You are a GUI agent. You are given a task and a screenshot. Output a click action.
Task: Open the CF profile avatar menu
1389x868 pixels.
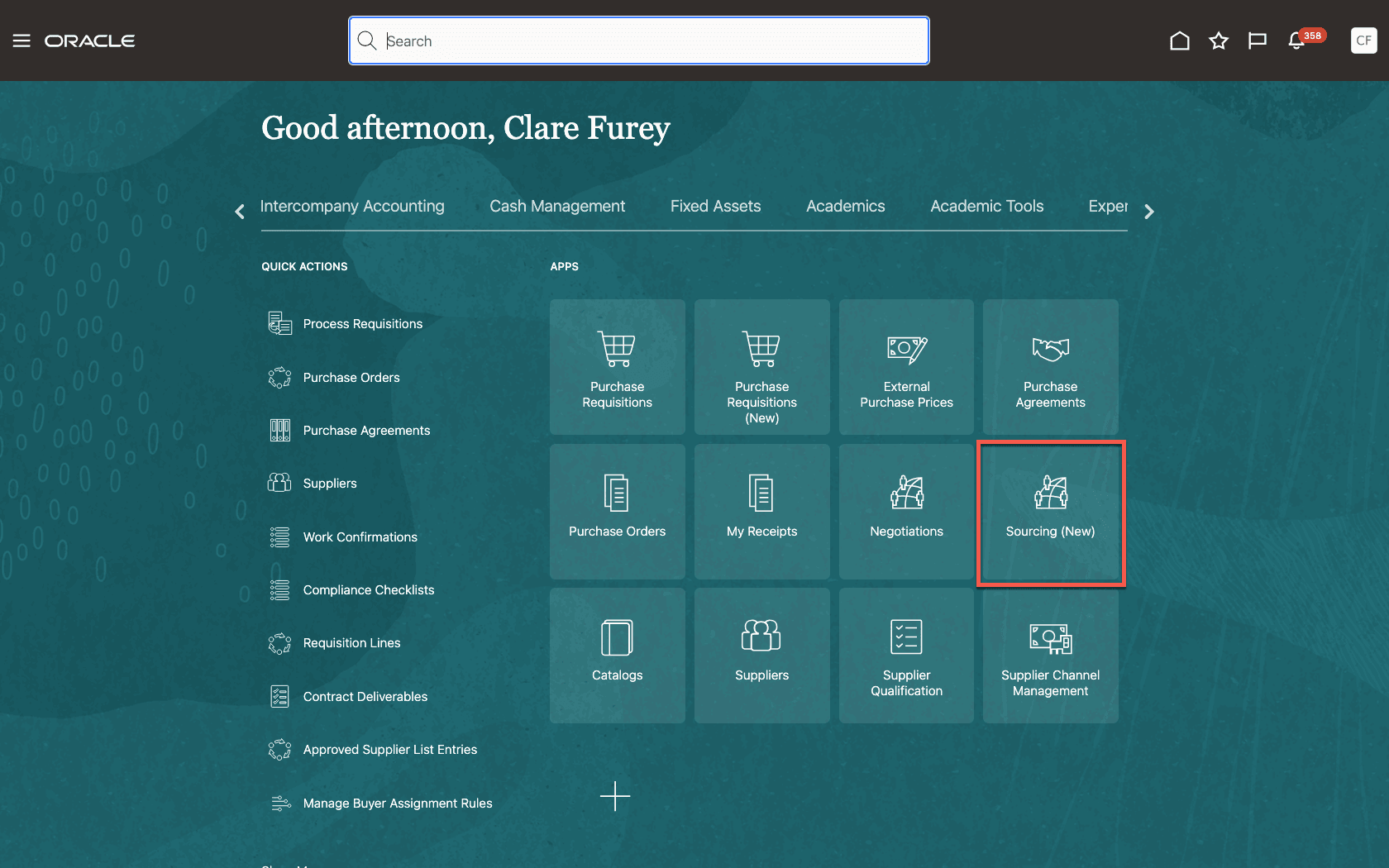(x=1363, y=40)
